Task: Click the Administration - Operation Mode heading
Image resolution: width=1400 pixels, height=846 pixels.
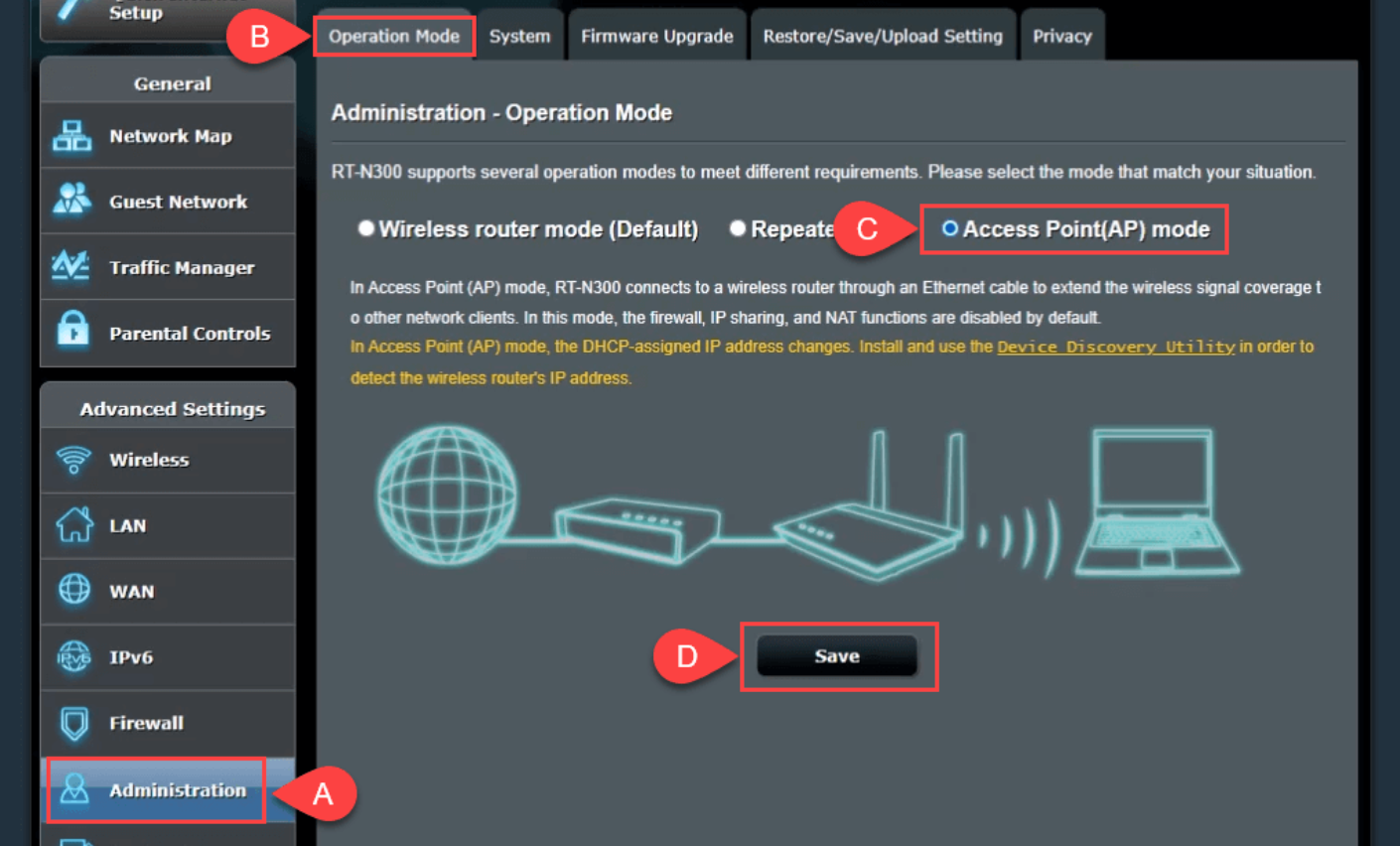Action: 501,112
